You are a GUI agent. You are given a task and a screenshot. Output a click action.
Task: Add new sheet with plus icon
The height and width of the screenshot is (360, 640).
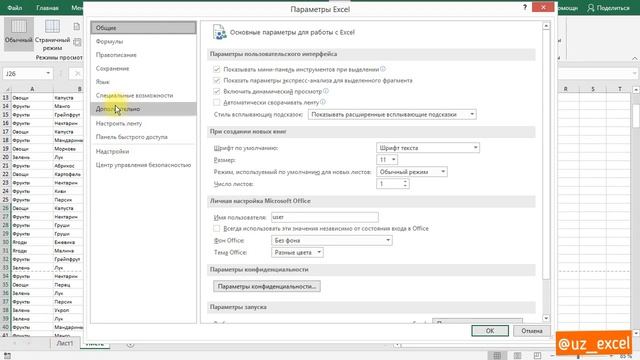[130, 344]
